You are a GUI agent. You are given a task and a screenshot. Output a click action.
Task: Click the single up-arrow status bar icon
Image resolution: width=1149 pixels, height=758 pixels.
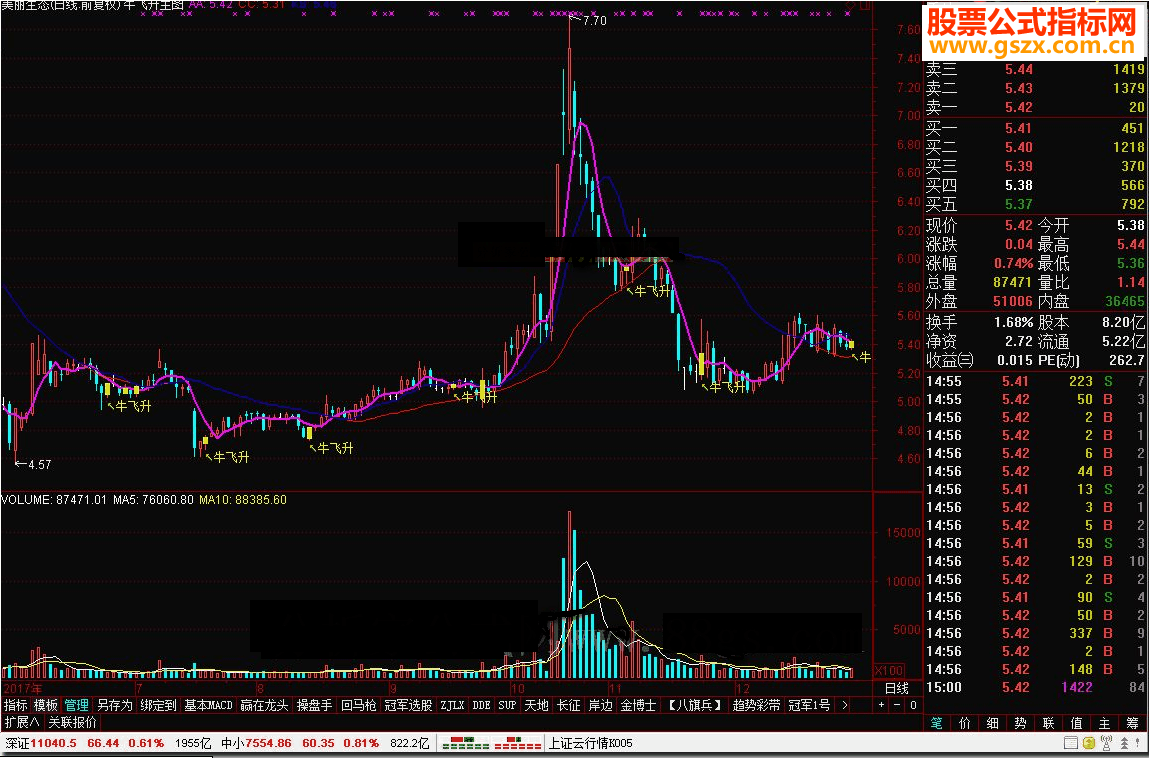point(1137,743)
